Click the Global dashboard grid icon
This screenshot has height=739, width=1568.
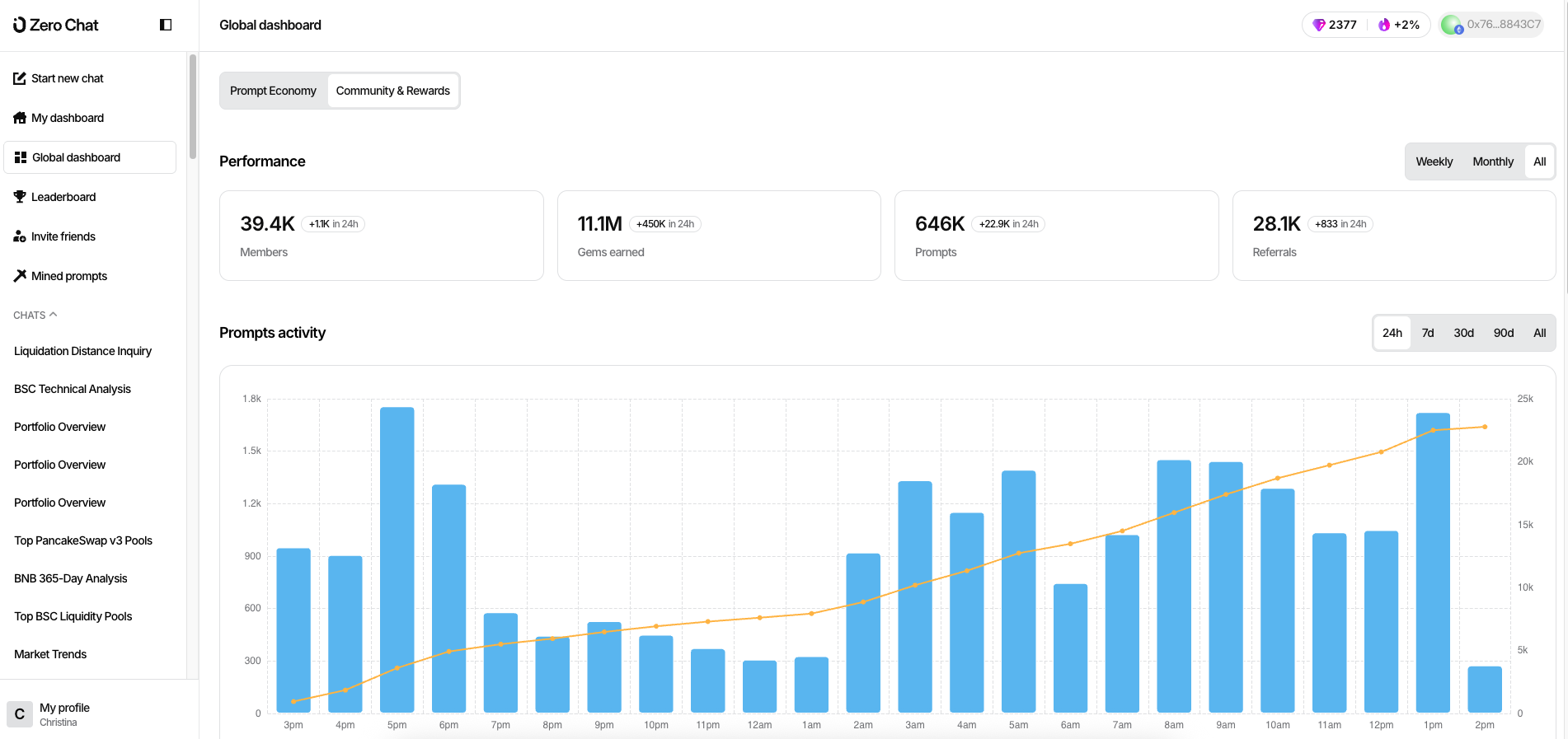coord(21,157)
